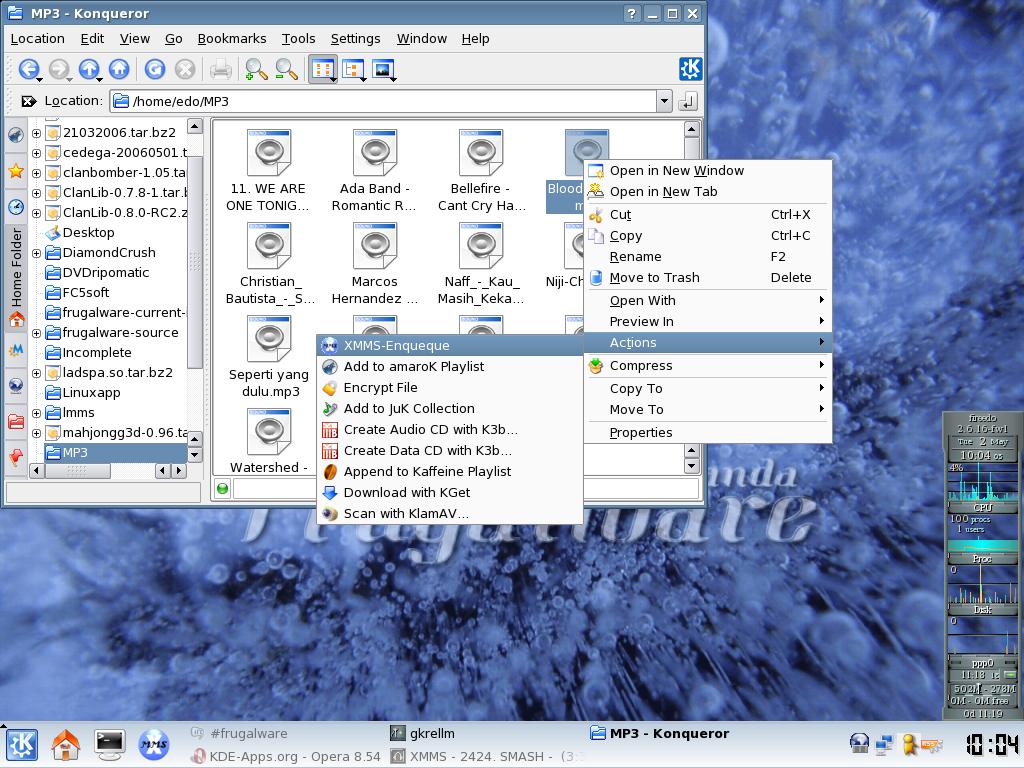Launch XMMS from the panel icon
This screenshot has height=768, width=1024.
[x=153, y=745]
